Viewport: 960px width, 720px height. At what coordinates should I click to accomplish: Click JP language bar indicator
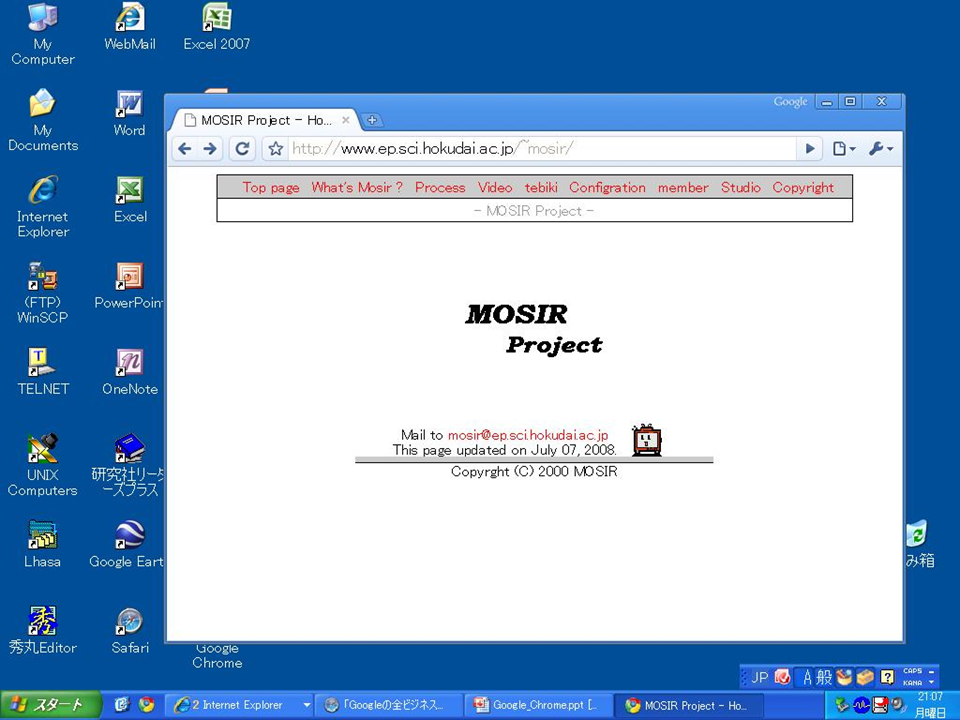coord(759,677)
